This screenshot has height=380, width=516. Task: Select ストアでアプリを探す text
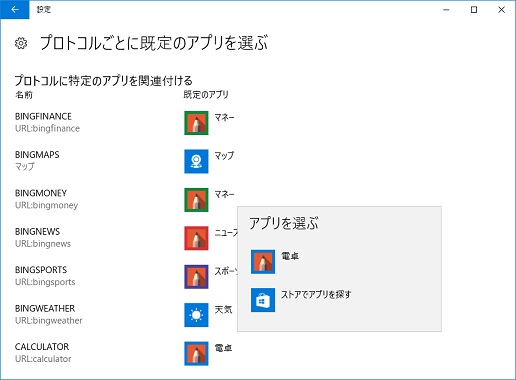(316, 294)
